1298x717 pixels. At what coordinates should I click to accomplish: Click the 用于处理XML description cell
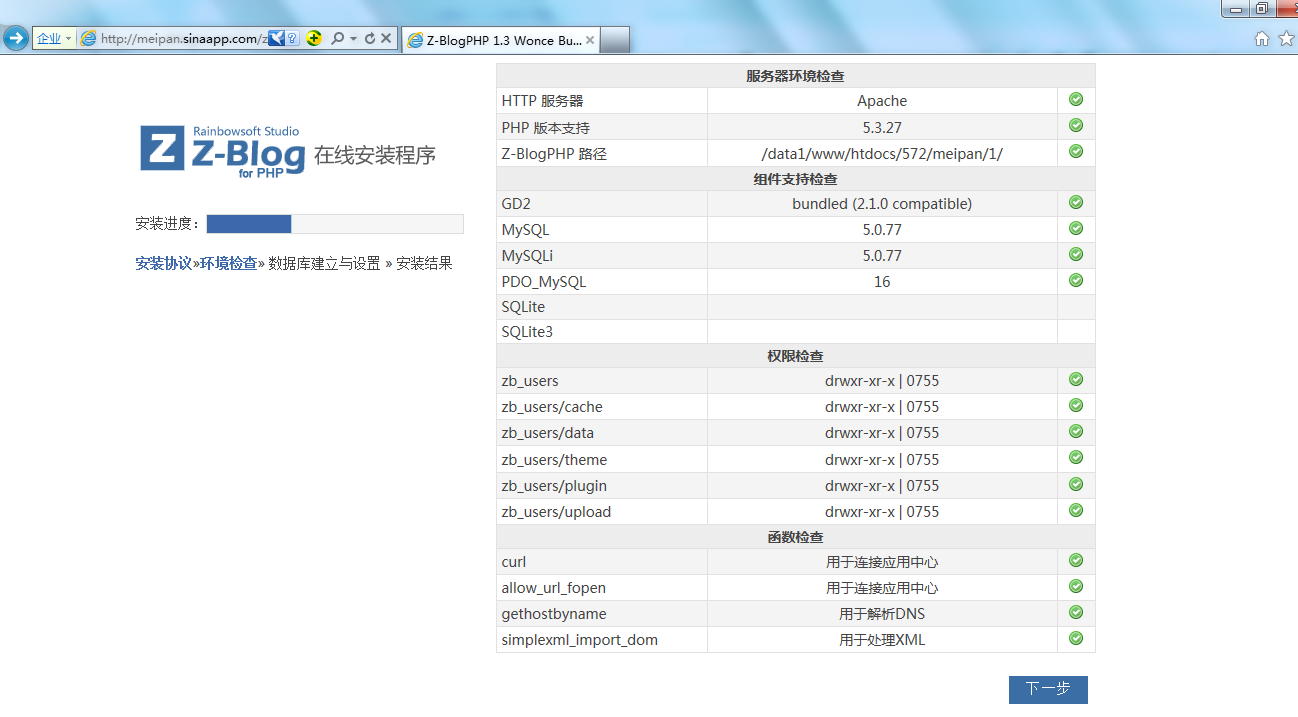click(x=882, y=640)
